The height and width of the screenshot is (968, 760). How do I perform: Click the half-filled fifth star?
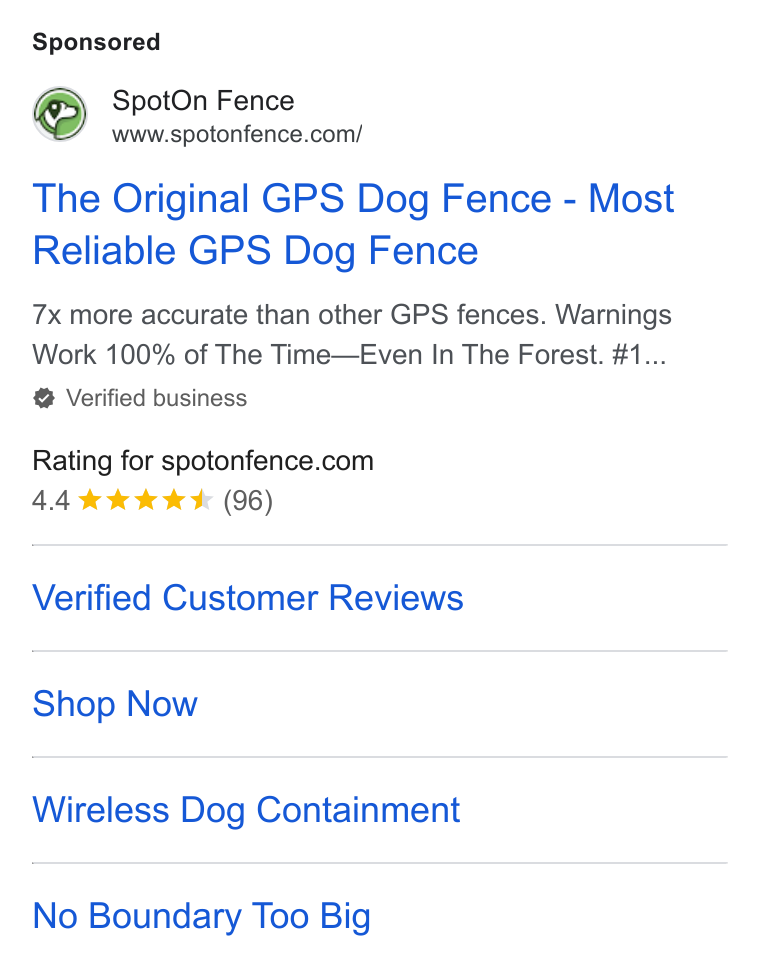202,500
